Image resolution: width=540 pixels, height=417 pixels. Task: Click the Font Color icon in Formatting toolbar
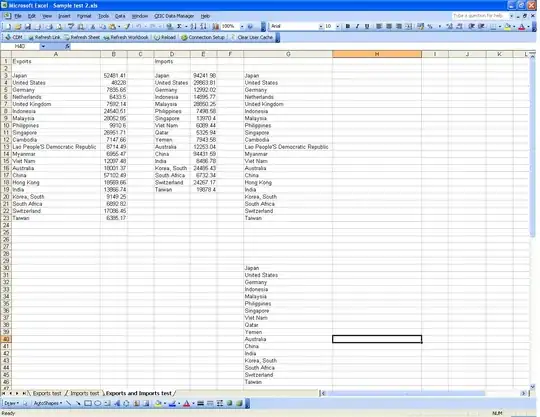pyautogui.click(x=522, y=26)
